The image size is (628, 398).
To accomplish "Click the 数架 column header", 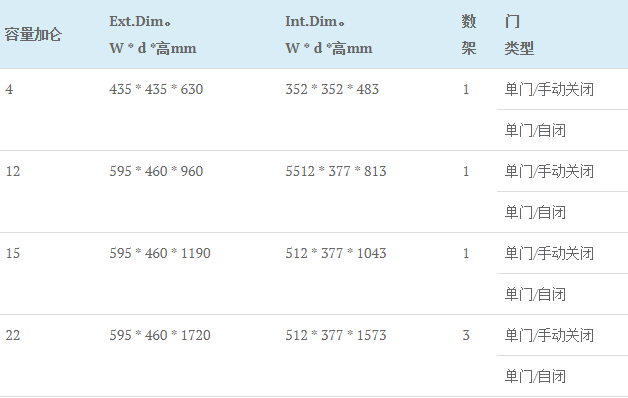I will click(469, 35).
